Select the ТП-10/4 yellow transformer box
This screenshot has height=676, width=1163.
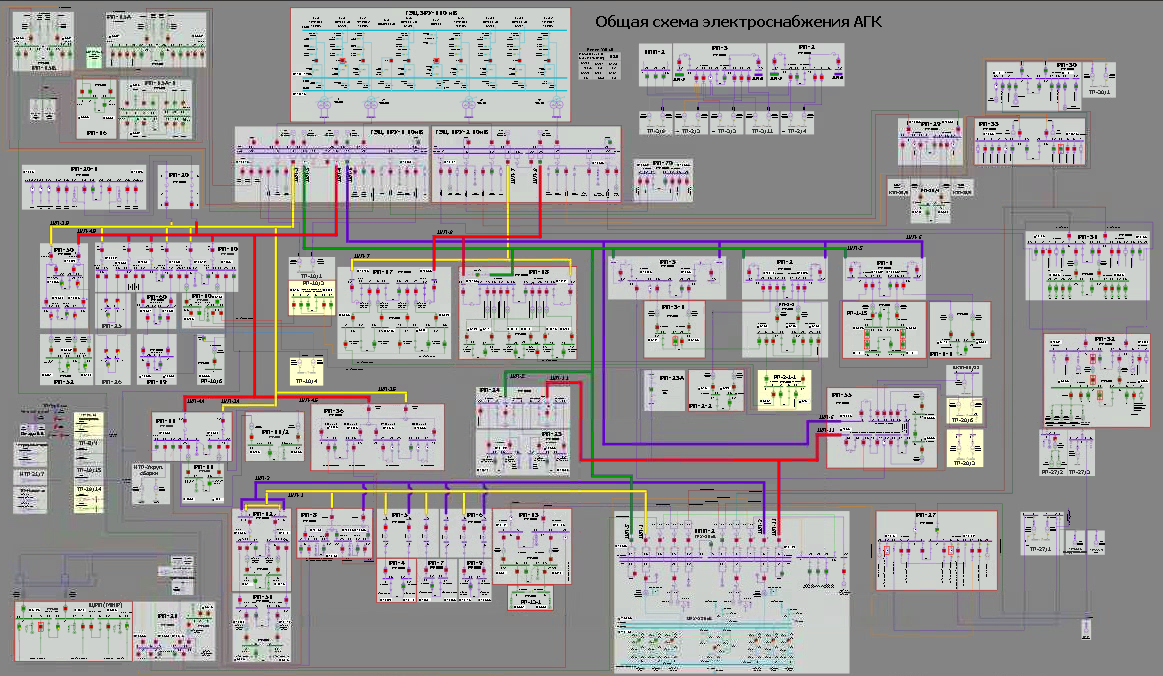[x=307, y=368]
